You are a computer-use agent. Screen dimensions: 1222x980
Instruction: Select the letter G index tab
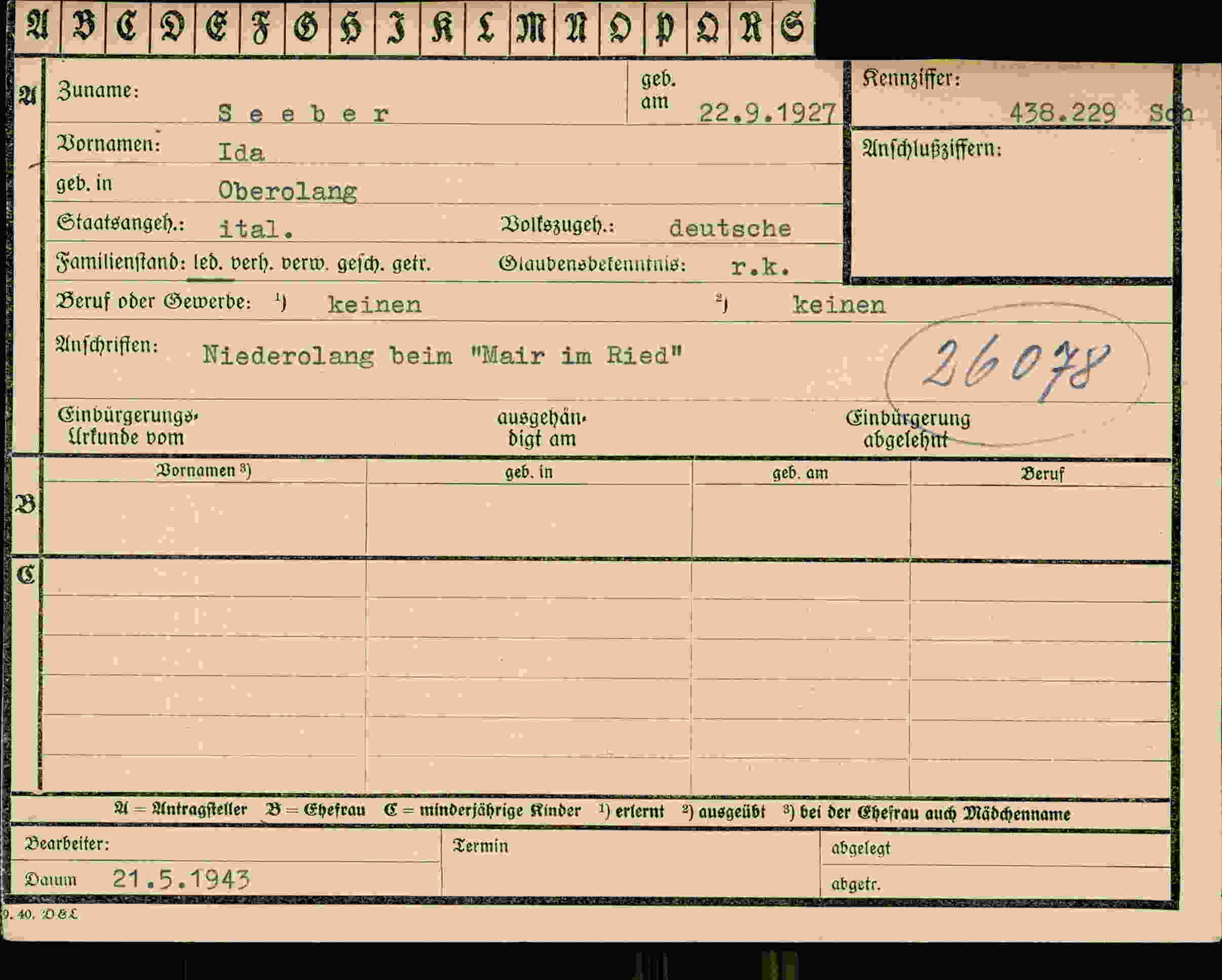(x=307, y=27)
